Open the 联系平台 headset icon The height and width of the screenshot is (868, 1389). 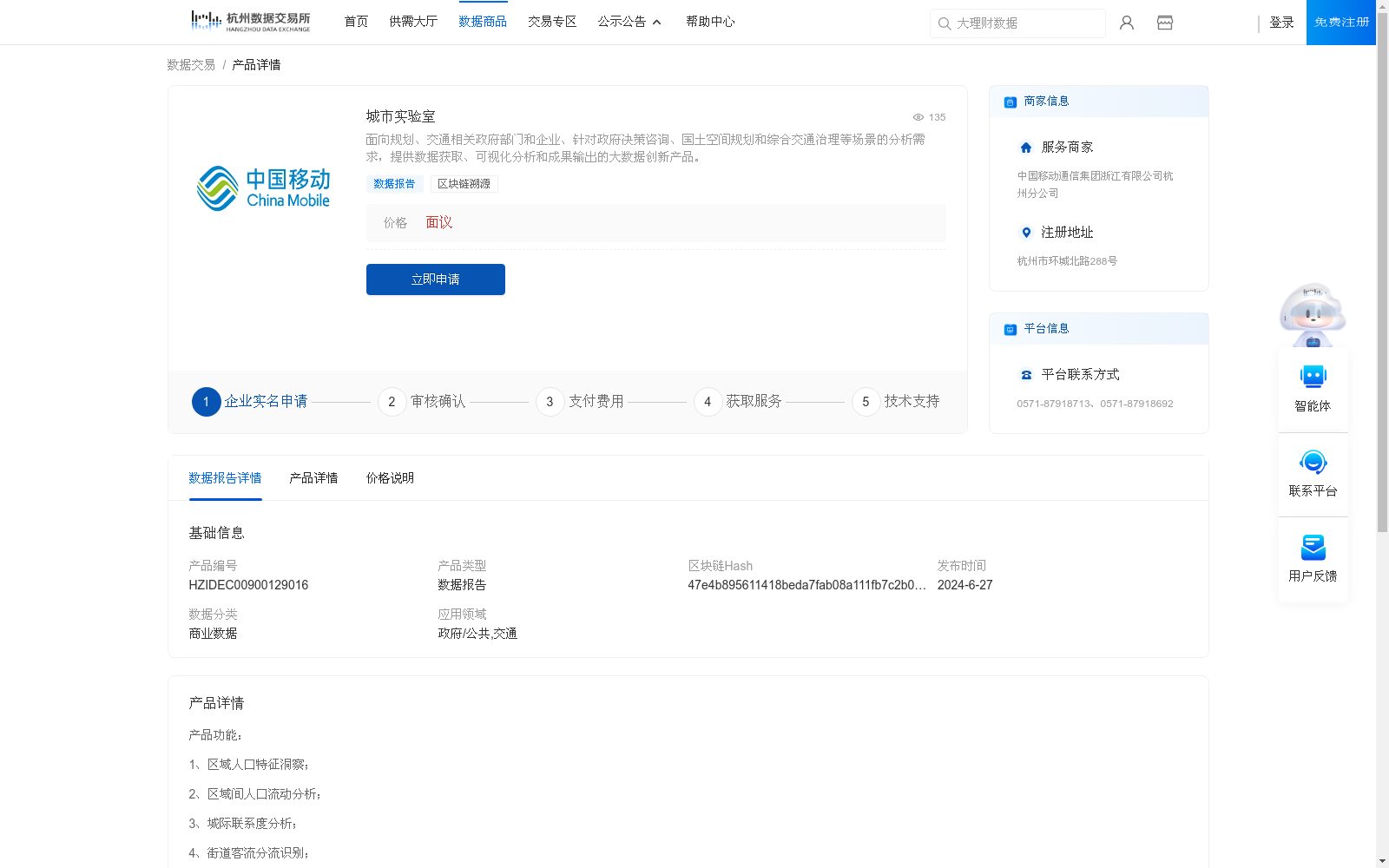pos(1313,462)
